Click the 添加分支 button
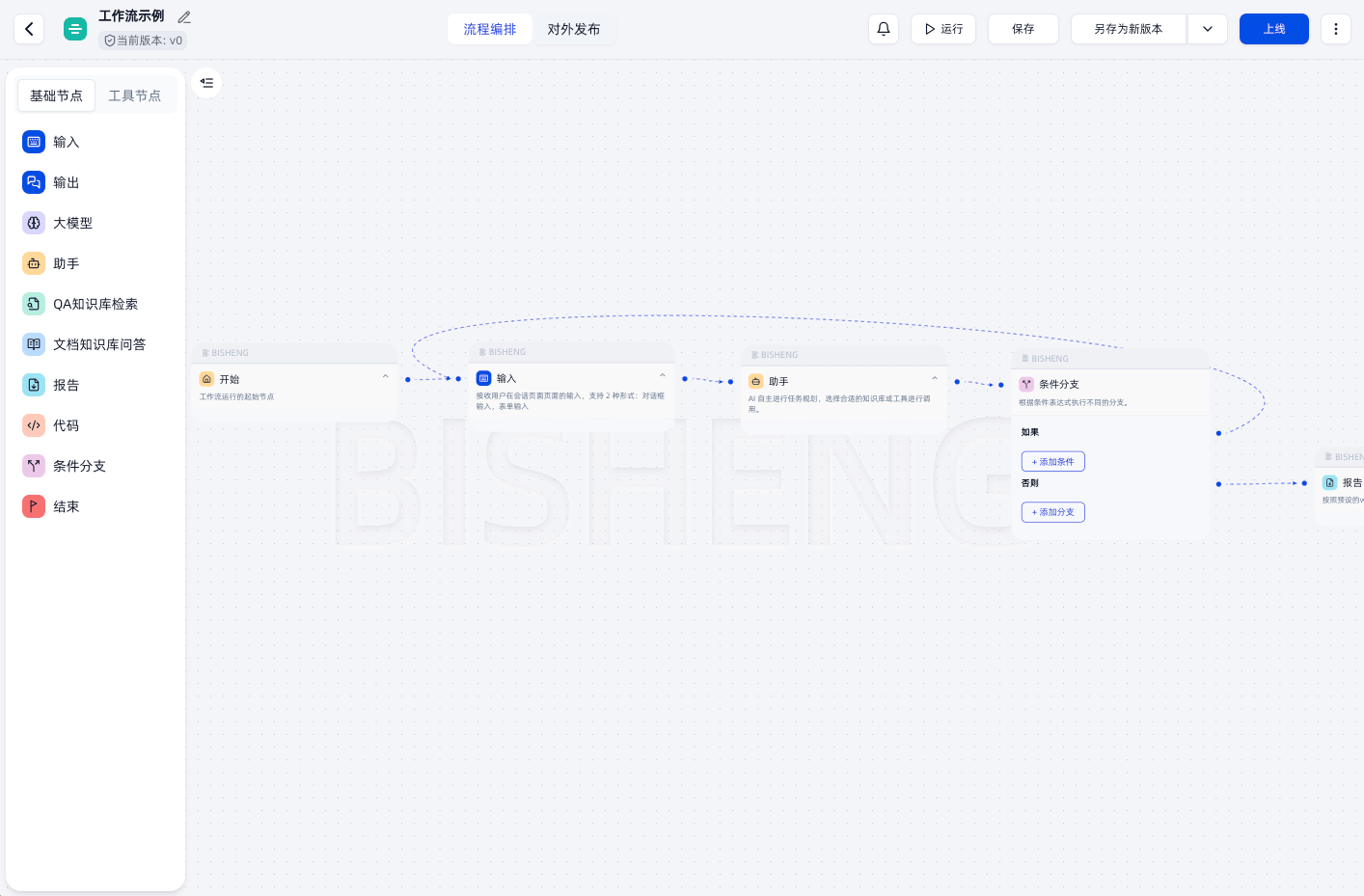The width and height of the screenshot is (1364, 896). tap(1053, 512)
